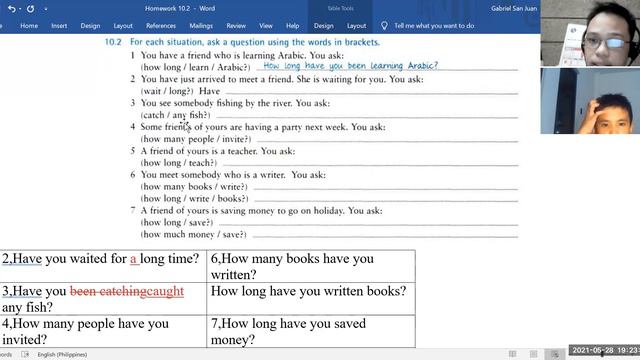This screenshot has height=360, width=640.
Task: Click the prompt '(how many people / invite?)'
Action: click(196, 139)
